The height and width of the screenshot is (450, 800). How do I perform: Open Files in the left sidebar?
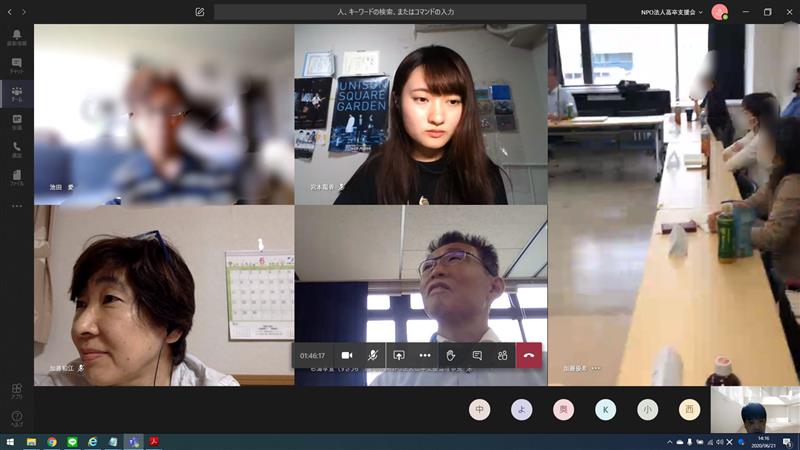click(16, 178)
